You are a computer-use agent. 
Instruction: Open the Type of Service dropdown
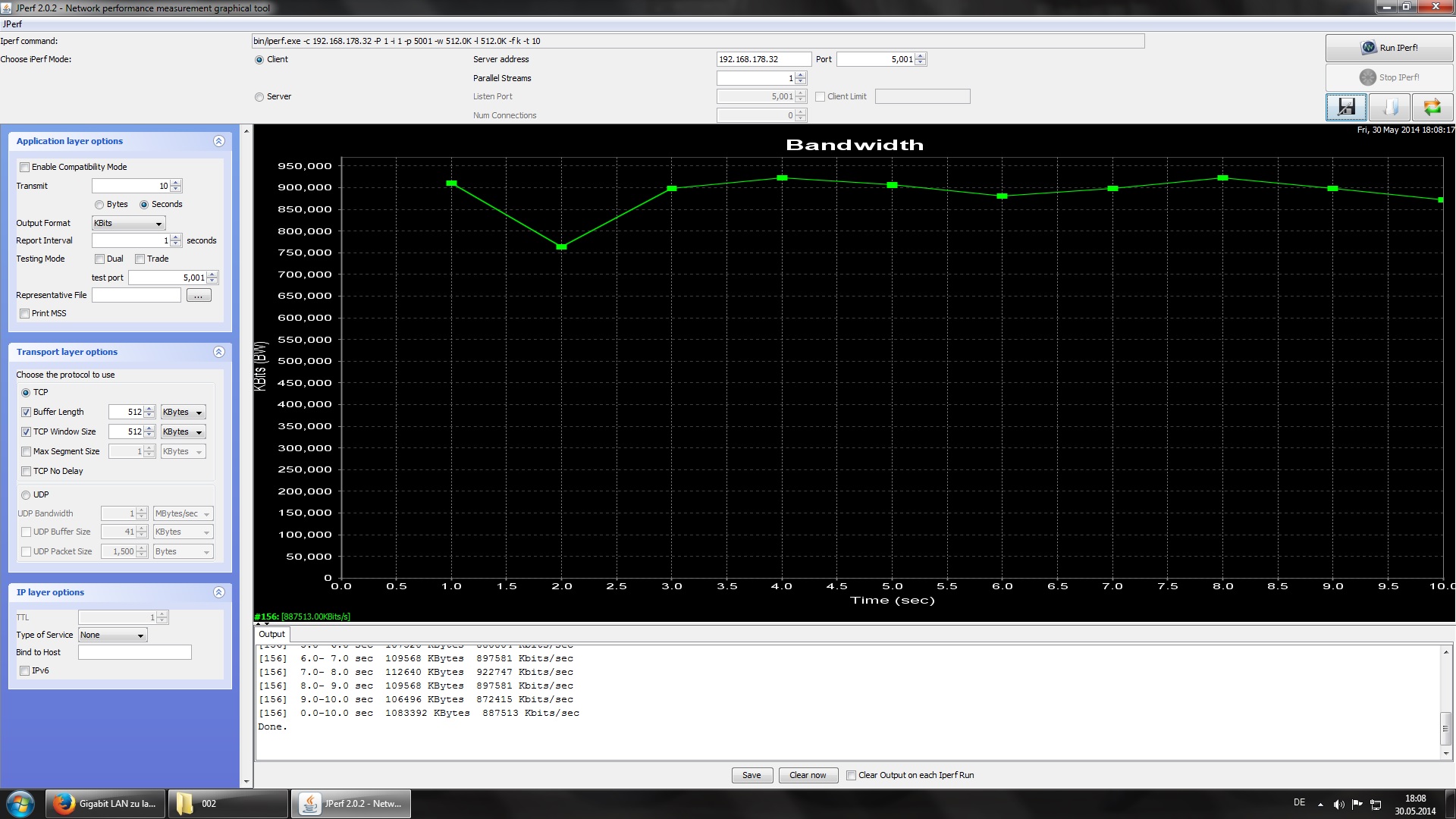pos(112,635)
